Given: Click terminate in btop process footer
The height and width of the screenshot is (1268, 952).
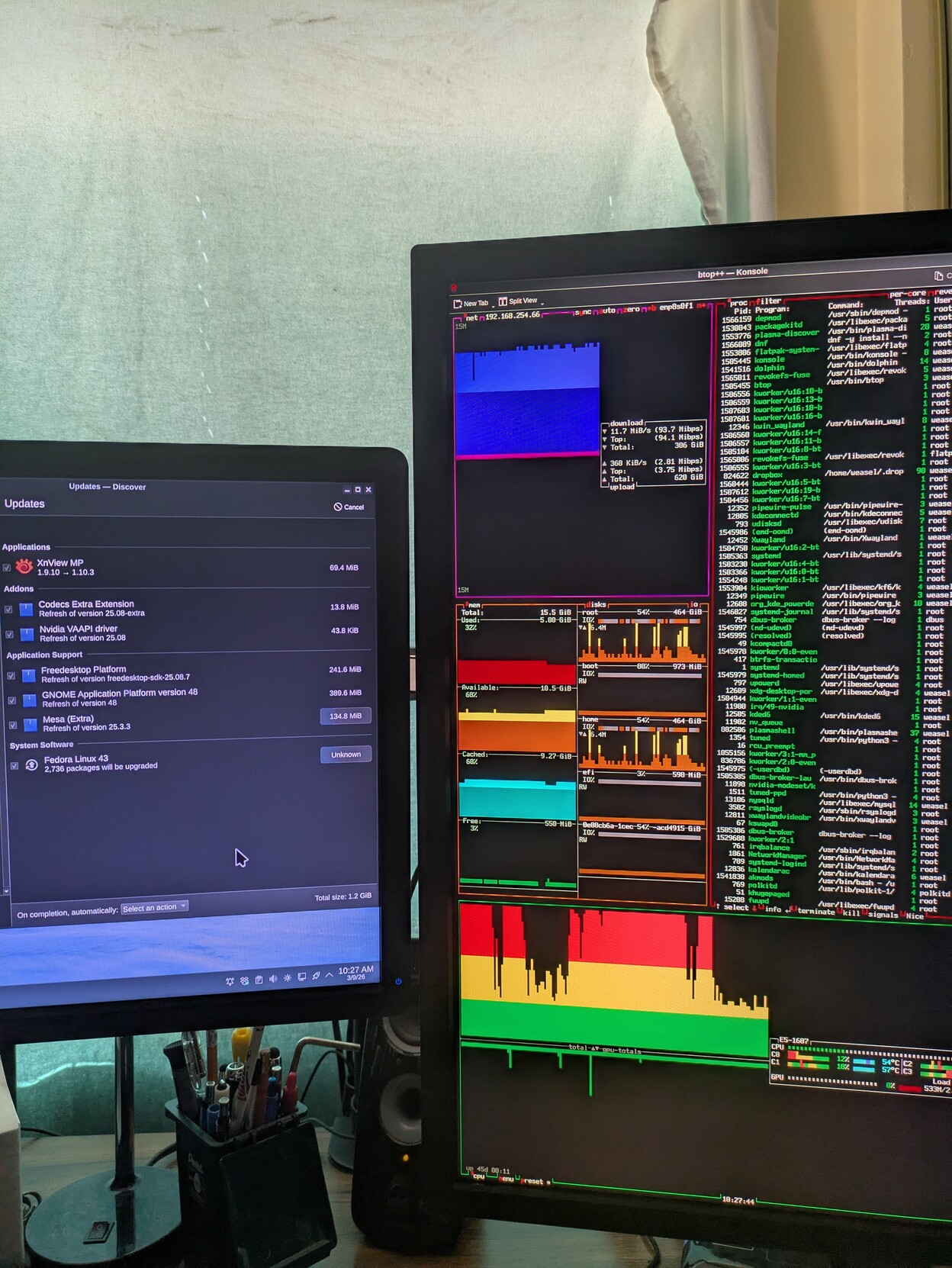Looking at the screenshot, I should pyautogui.click(x=815, y=911).
